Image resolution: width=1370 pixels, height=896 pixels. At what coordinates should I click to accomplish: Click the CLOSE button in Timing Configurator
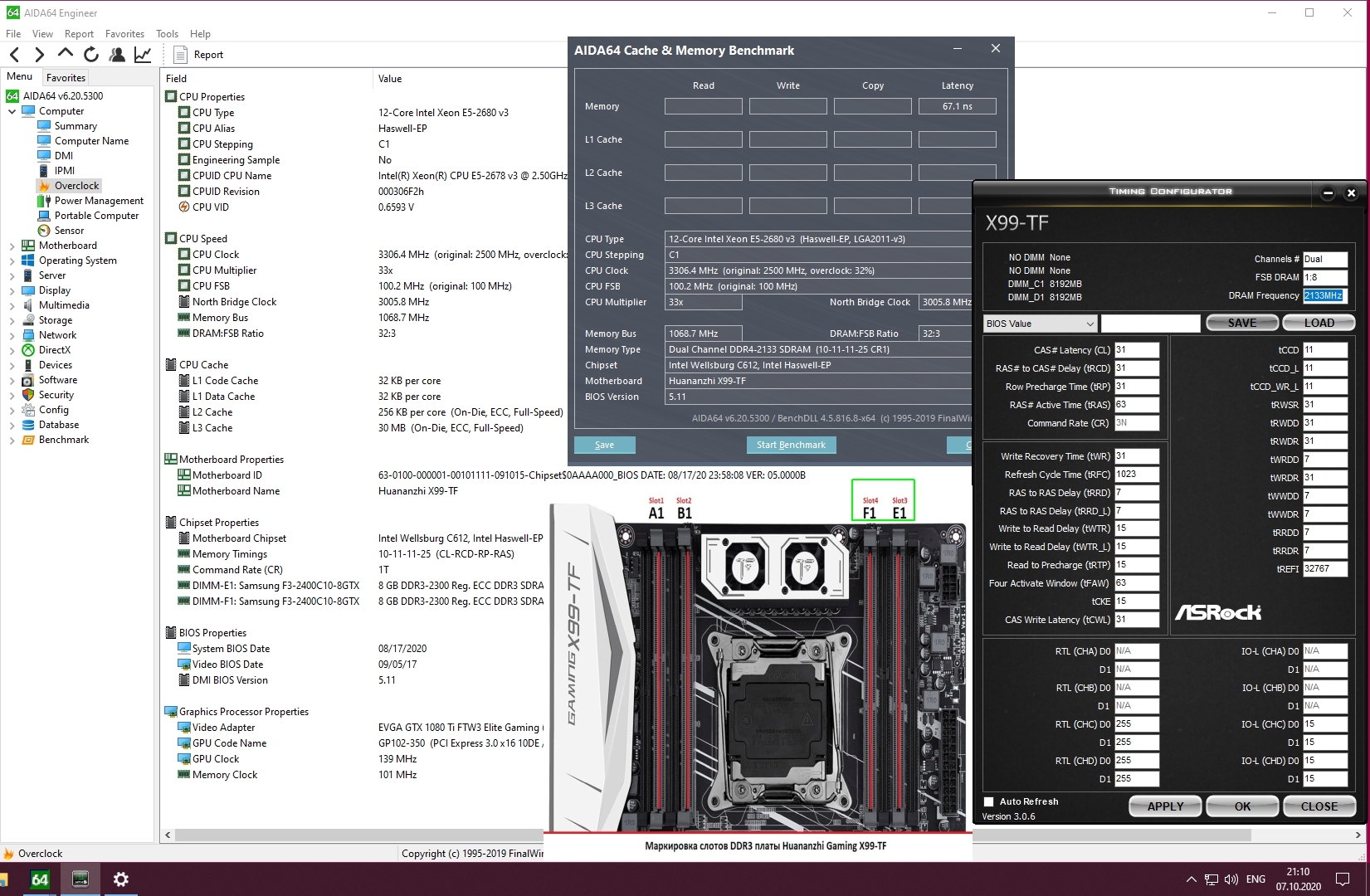click(x=1319, y=806)
